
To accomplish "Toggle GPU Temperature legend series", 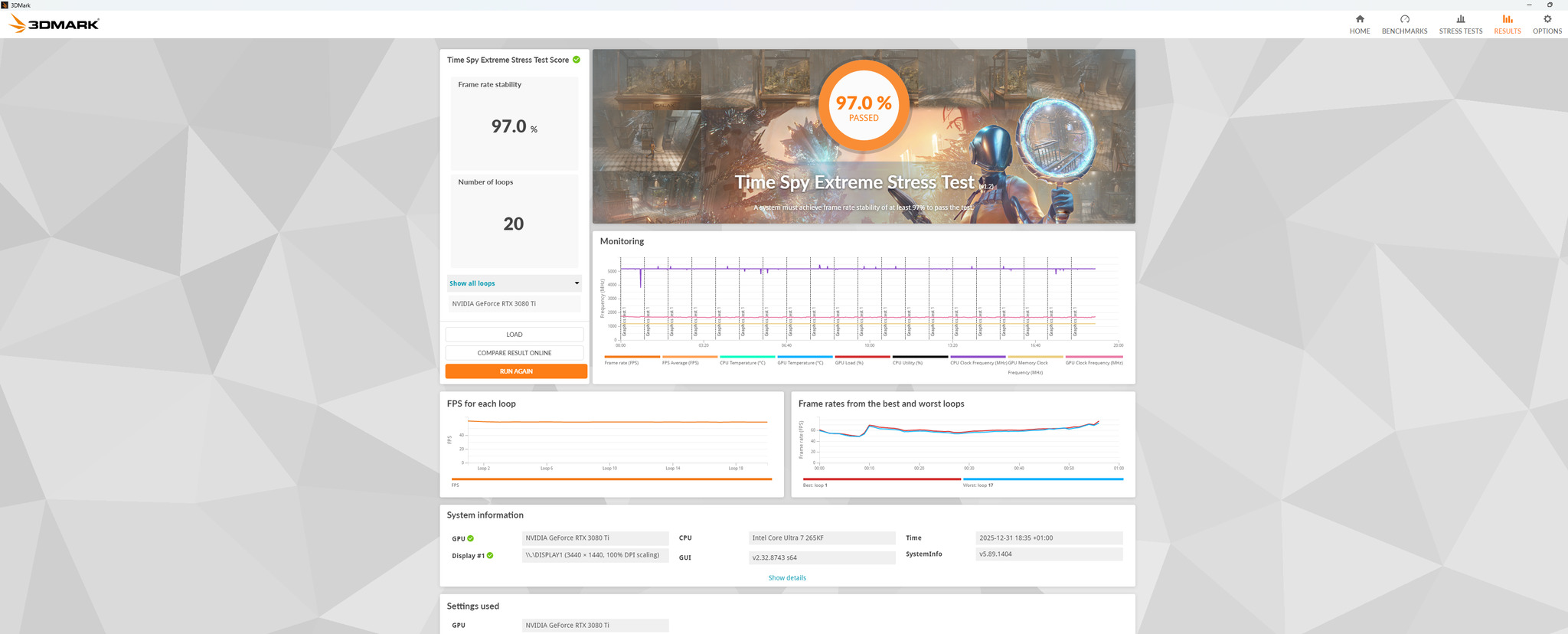I will pyautogui.click(x=805, y=360).
